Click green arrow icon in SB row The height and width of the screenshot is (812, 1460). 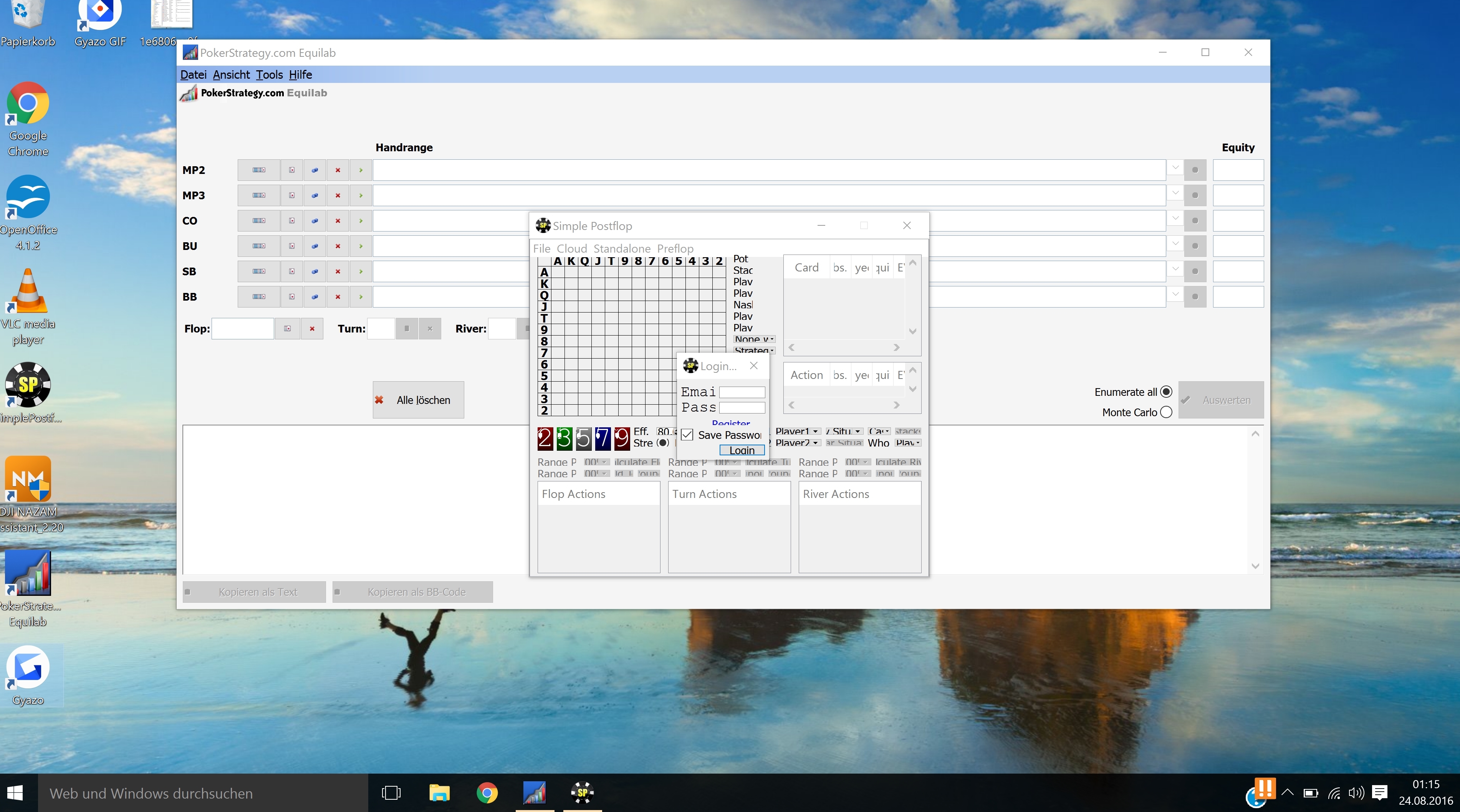[361, 271]
